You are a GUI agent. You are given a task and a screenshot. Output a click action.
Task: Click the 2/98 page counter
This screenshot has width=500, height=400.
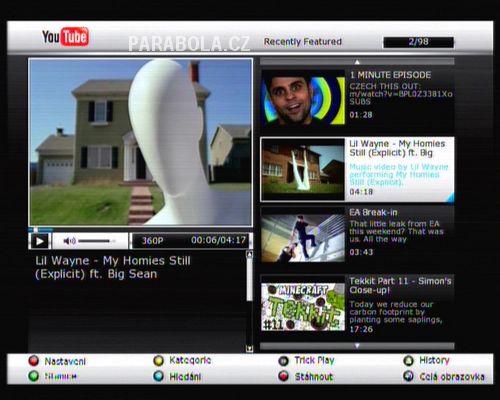[x=419, y=42]
